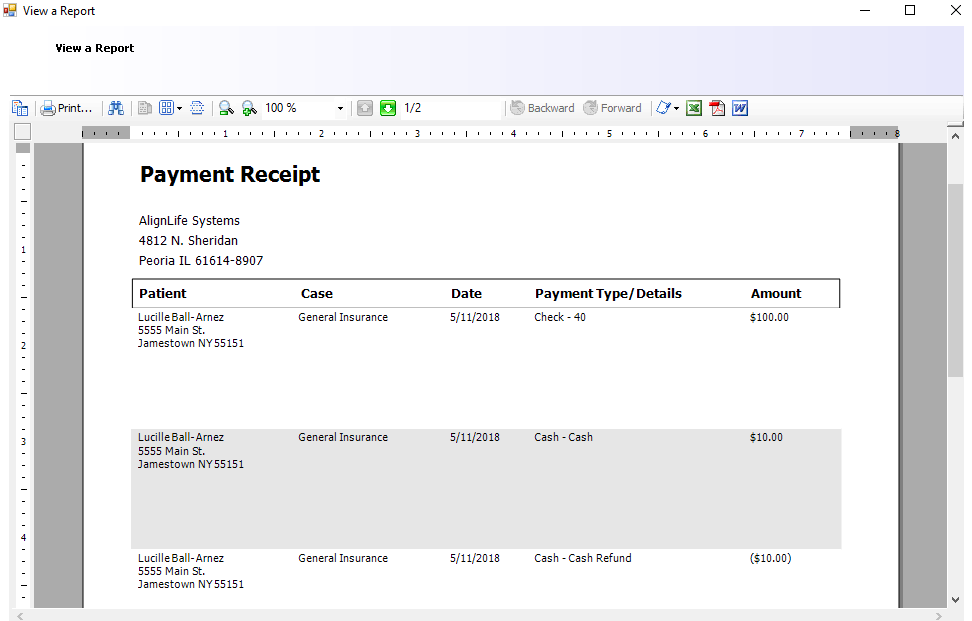Click the multiple pages view icon
972x621 pixels.
(x=166, y=108)
